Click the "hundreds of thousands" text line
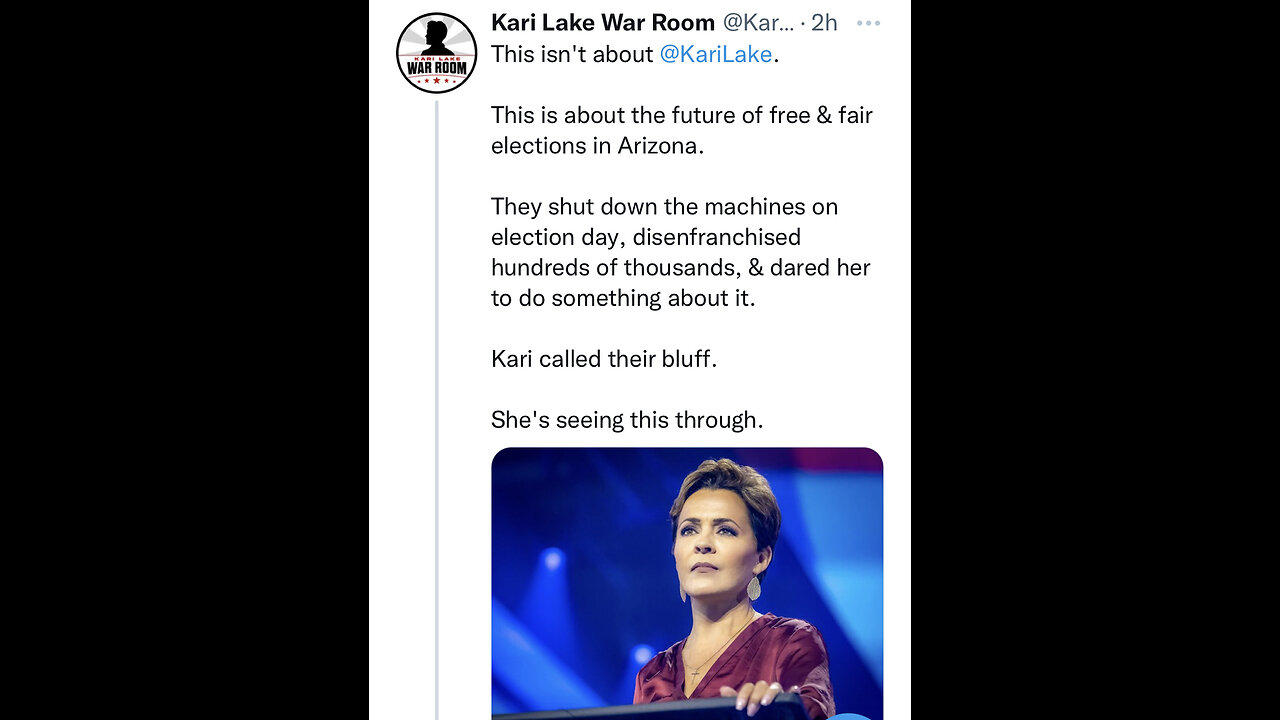This screenshot has height=720, width=1280. tap(680, 268)
